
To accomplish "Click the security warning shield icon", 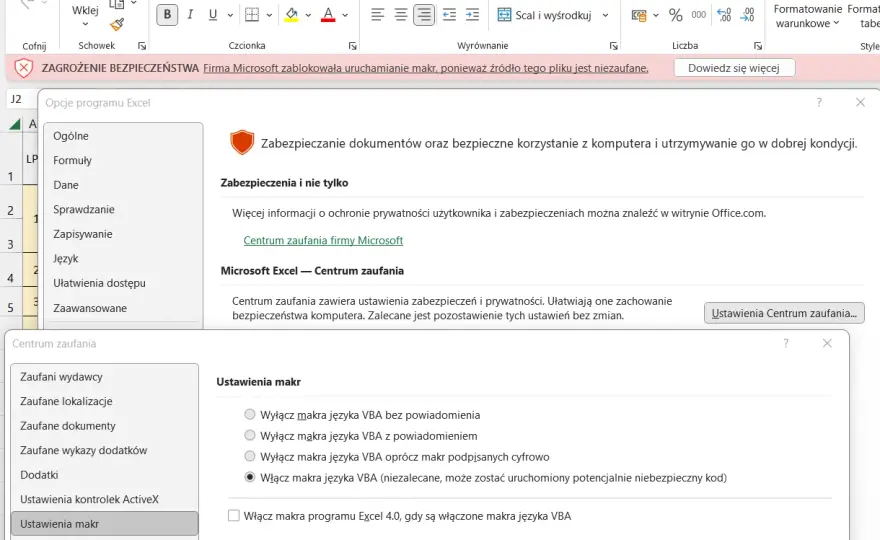I will point(24,68).
